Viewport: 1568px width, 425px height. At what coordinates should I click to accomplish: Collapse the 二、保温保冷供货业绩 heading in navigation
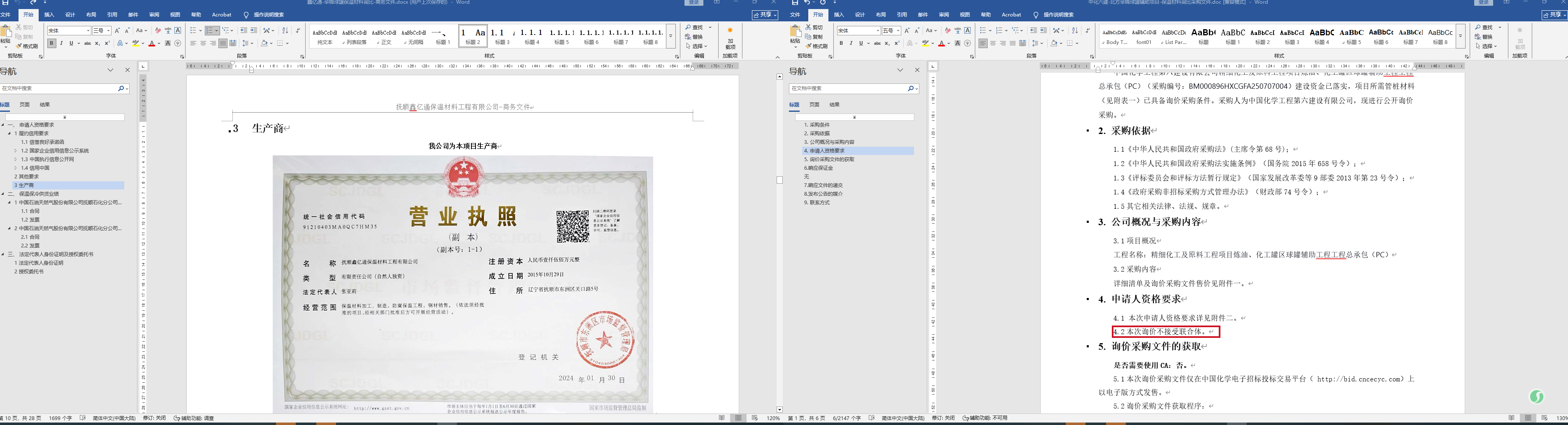(3, 194)
